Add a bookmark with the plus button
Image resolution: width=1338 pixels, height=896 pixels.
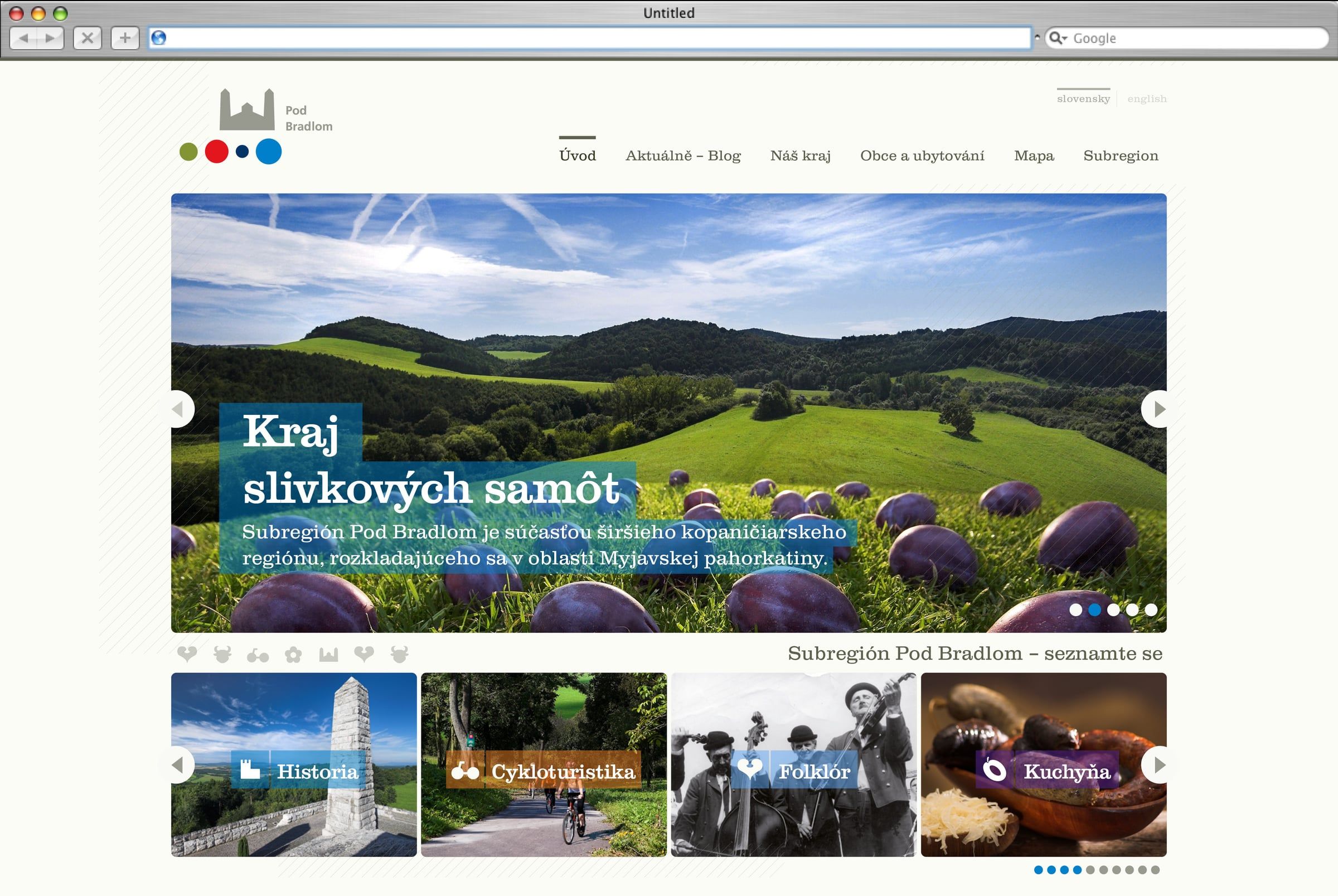[x=125, y=38]
